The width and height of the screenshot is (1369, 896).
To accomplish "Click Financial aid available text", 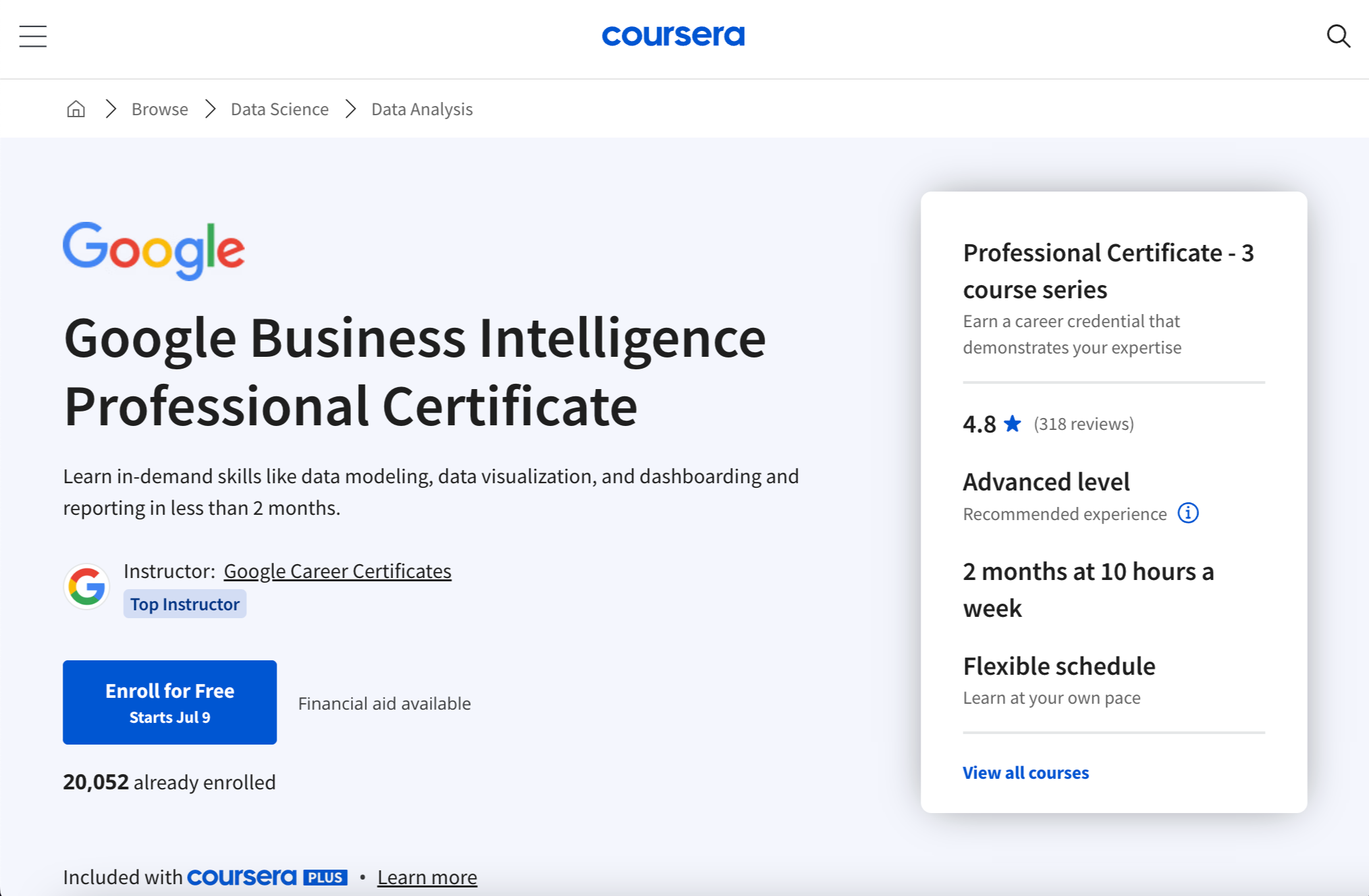I will tap(384, 703).
